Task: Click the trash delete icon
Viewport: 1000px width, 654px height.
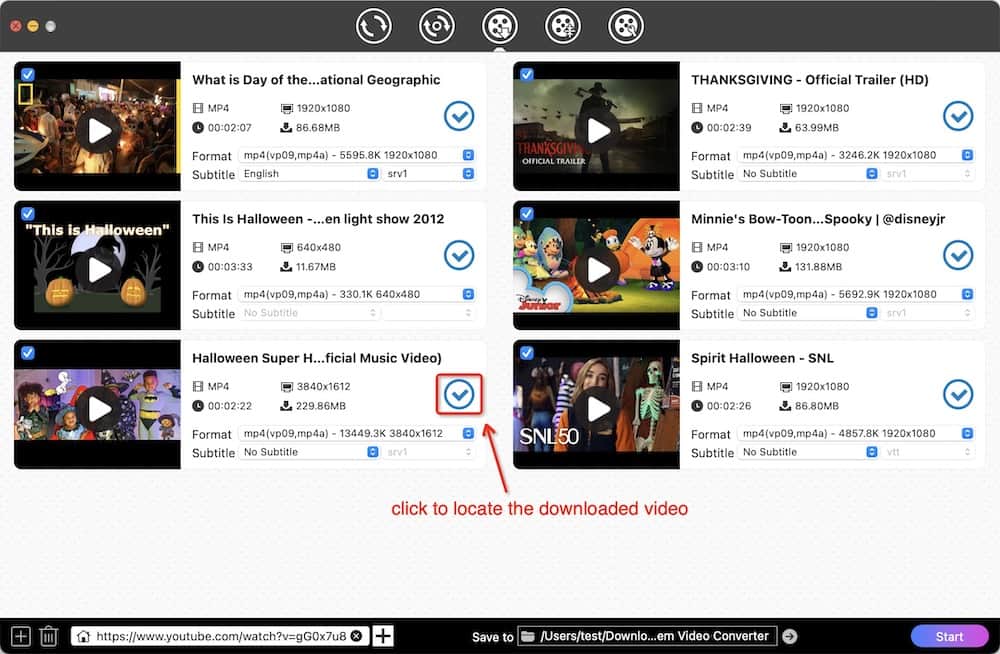Action: pos(48,636)
